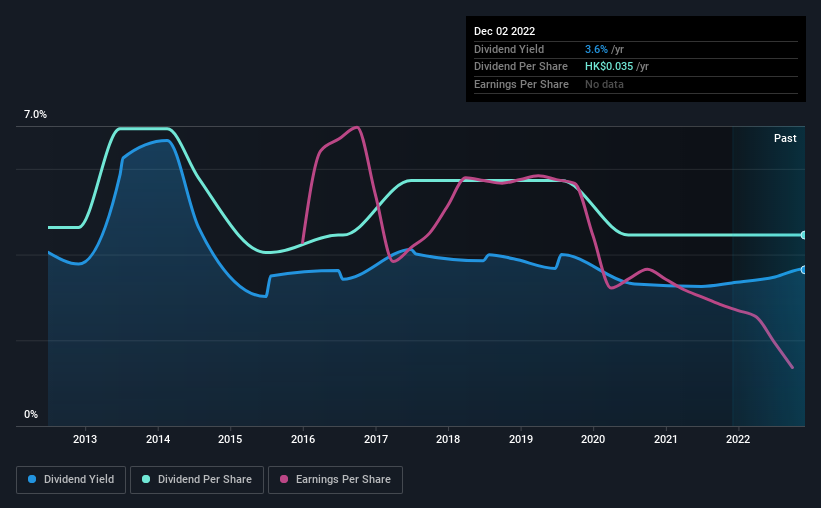The height and width of the screenshot is (508, 821).
Task: Select the 2017 x-axis label
Action: (x=375, y=439)
